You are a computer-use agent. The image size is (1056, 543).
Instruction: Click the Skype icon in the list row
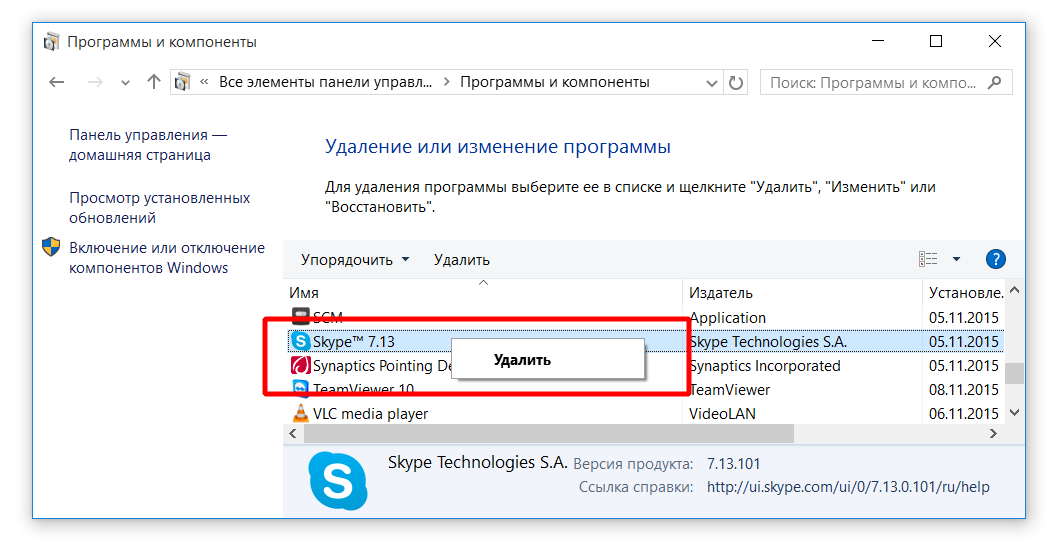coord(300,341)
